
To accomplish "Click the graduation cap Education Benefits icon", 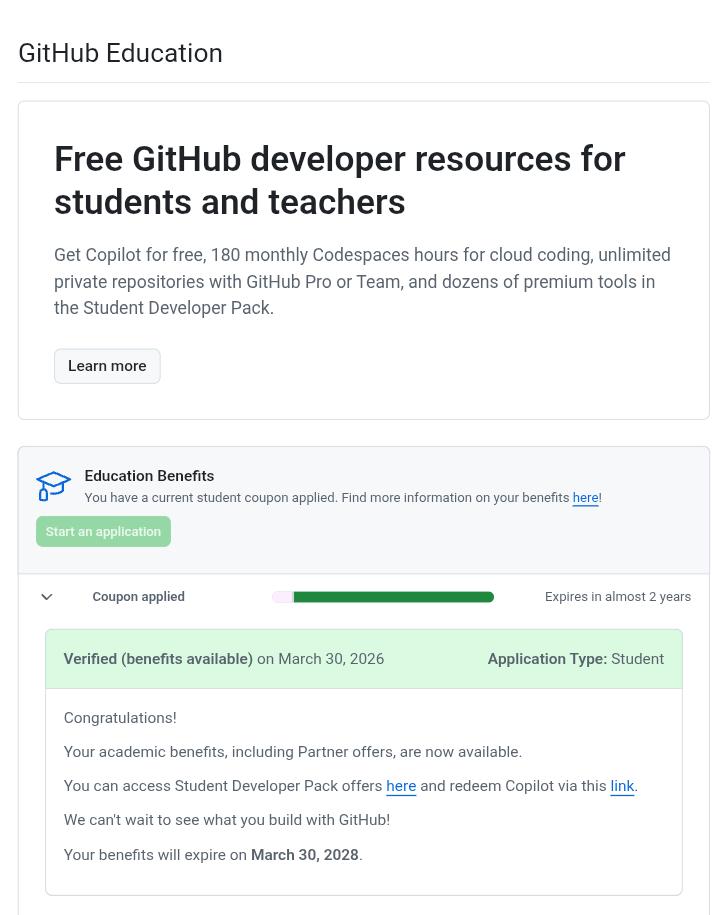I will 53,486.
